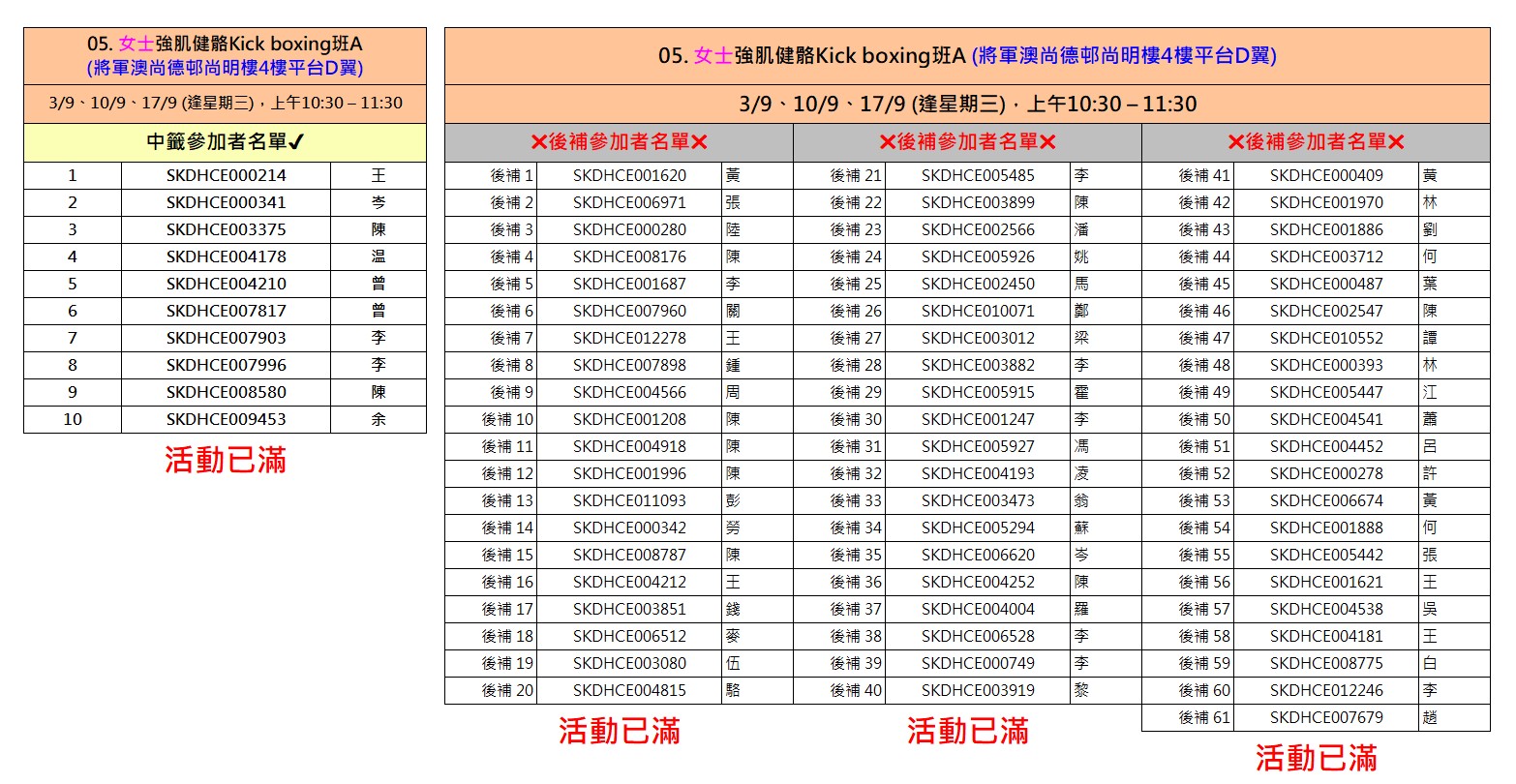The height and width of the screenshot is (784, 1516).
Task: Select the 後補 40 row label
Action: [856, 690]
